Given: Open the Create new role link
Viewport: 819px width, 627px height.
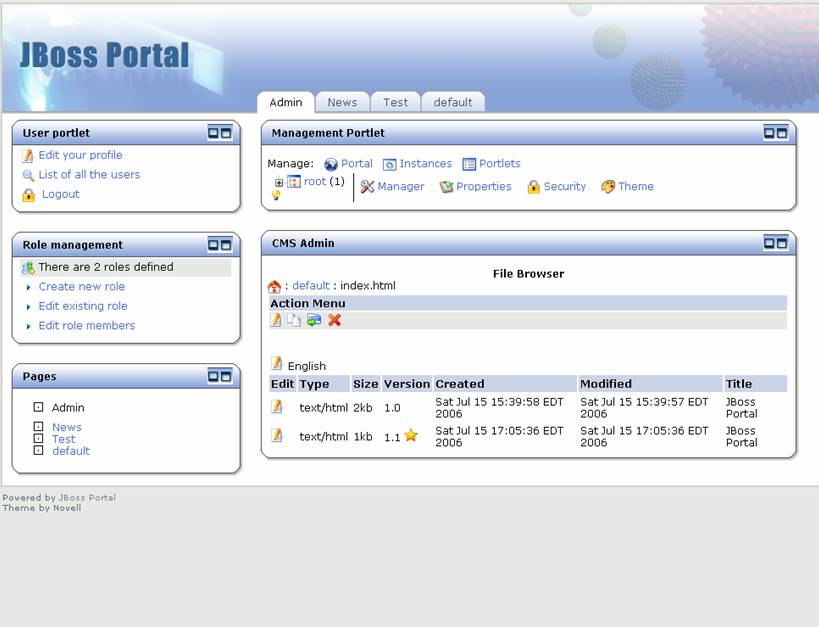Looking at the screenshot, I should 81,286.
